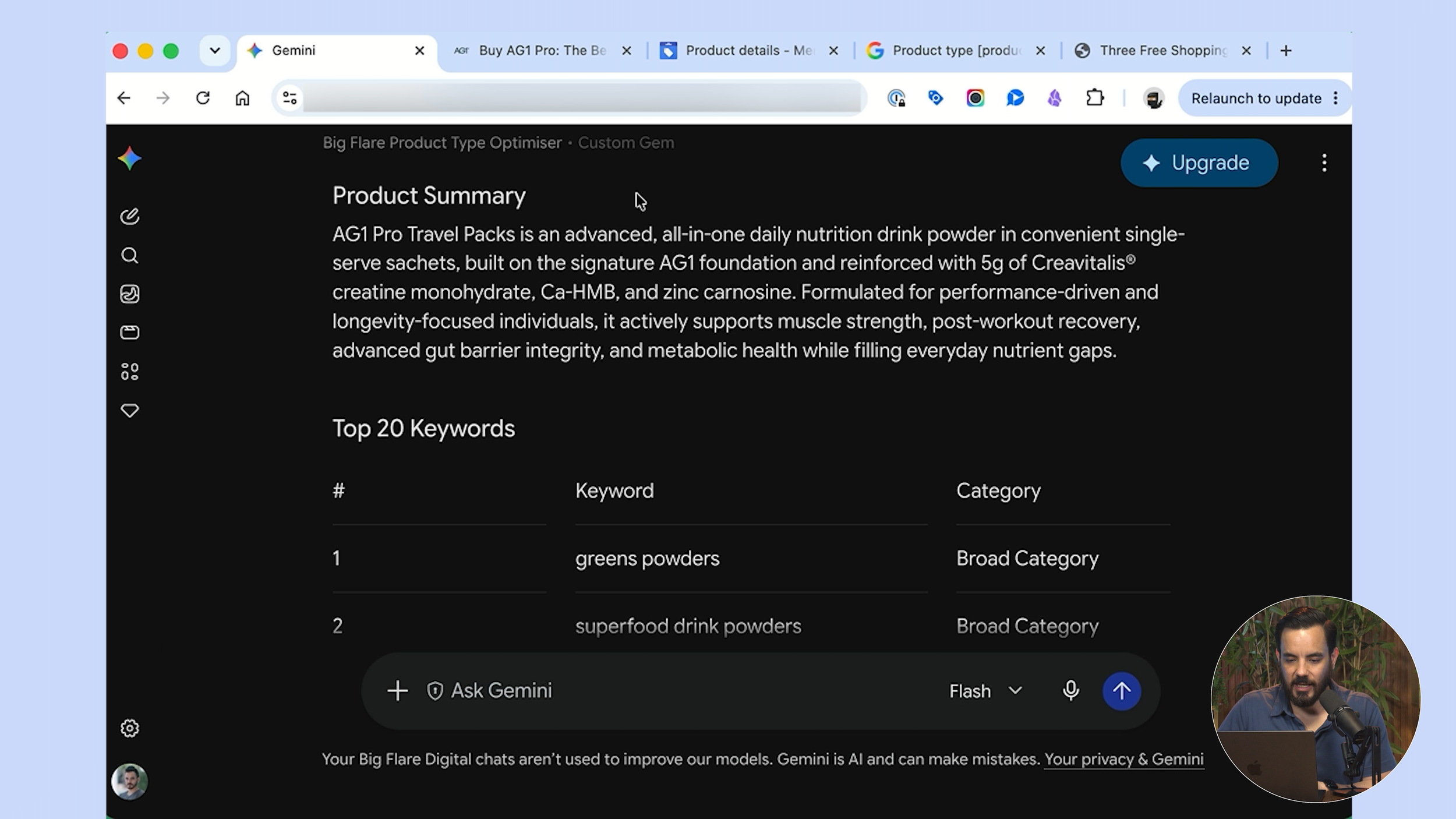Close the Gemini tab
The width and height of the screenshot is (1456, 819).
click(x=419, y=51)
